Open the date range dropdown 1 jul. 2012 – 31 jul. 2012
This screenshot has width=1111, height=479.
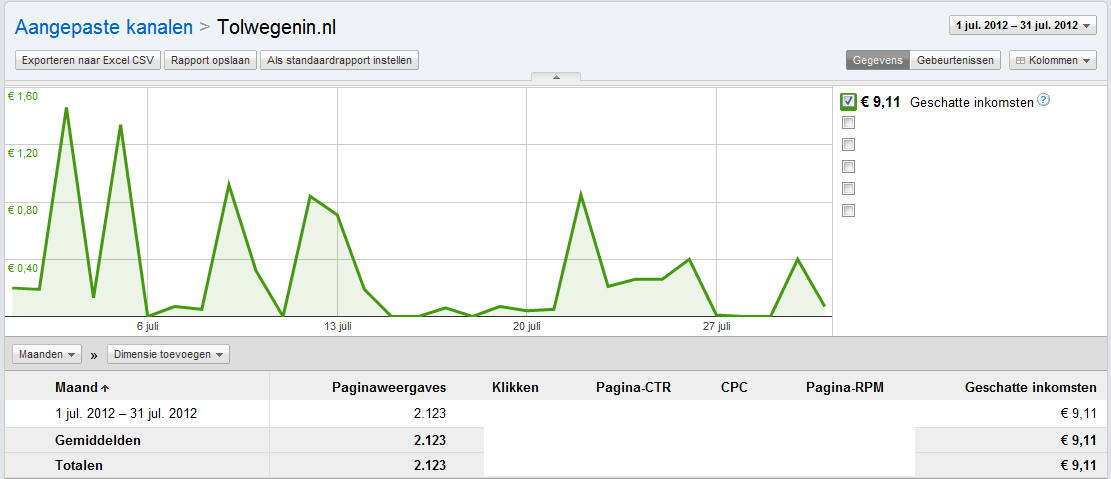(1023, 26)
